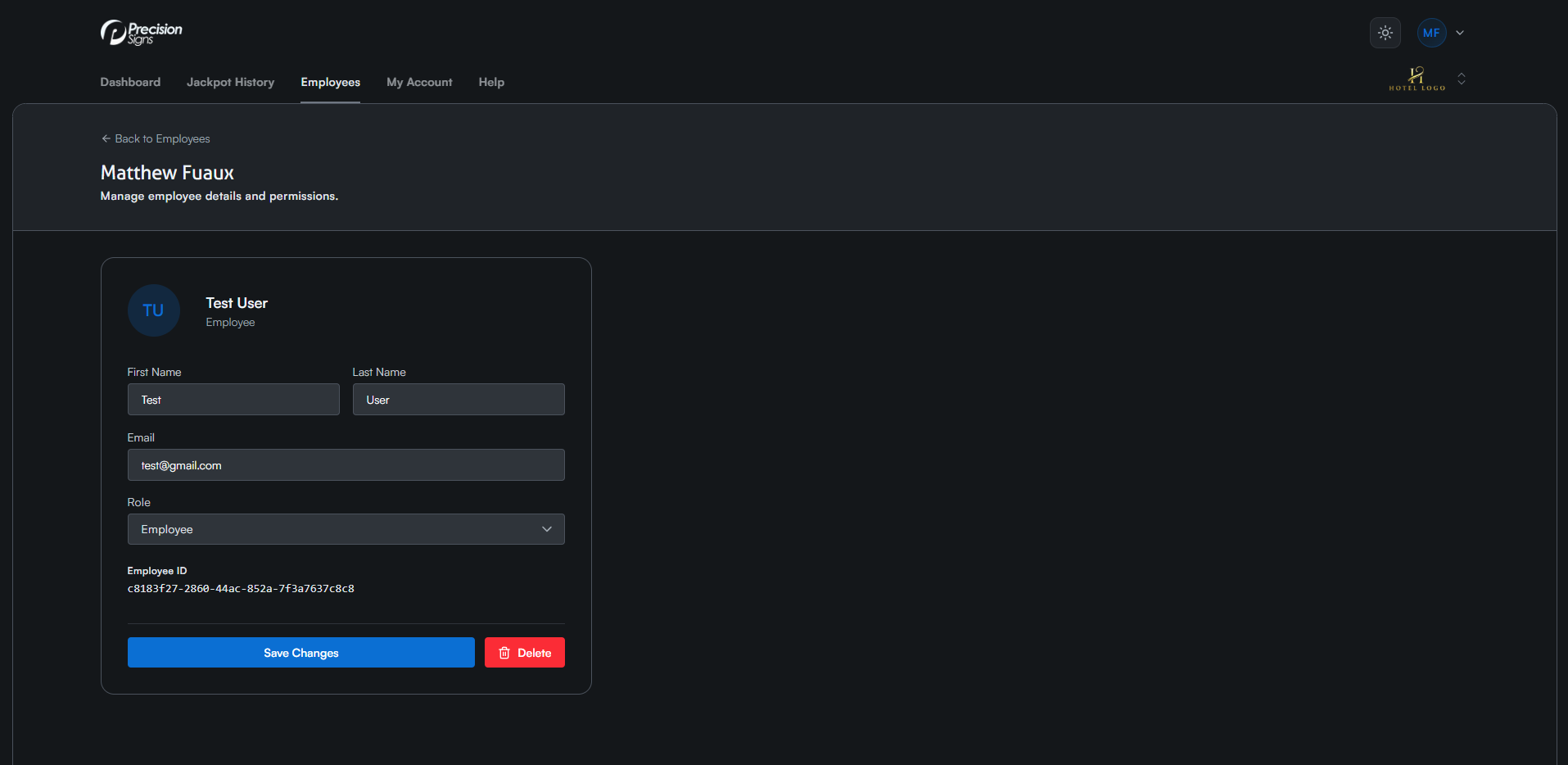Select the Employees tab
The width and height of the screenshot is (1568, 765).
click(330, 82)
